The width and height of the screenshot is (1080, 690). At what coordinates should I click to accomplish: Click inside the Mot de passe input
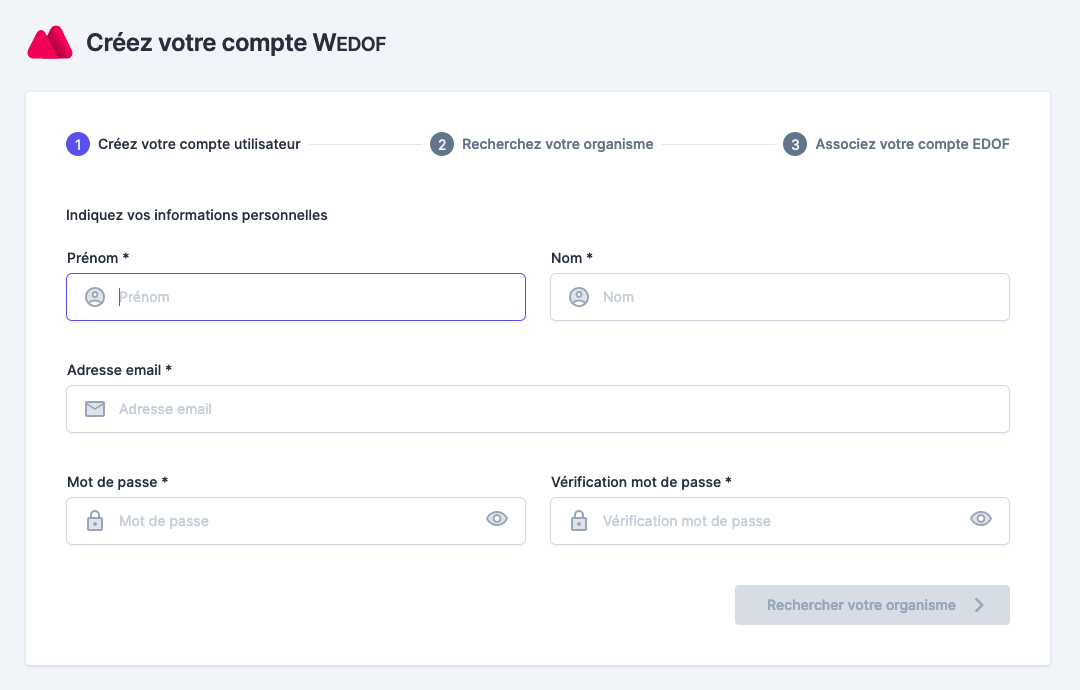point(290,521)
